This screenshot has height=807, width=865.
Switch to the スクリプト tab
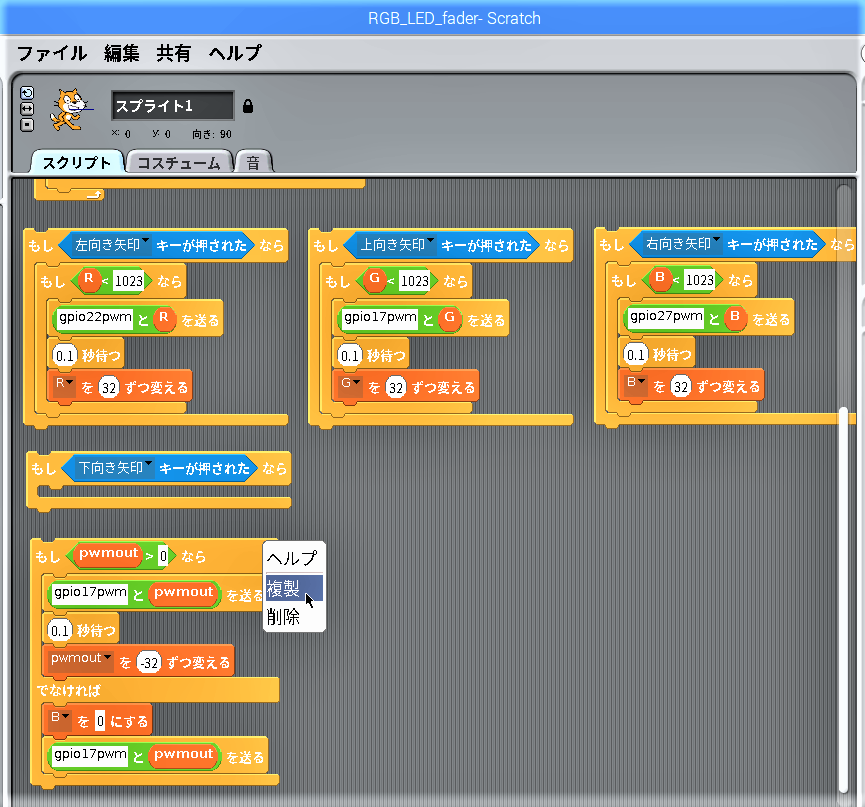pos(77,162)
